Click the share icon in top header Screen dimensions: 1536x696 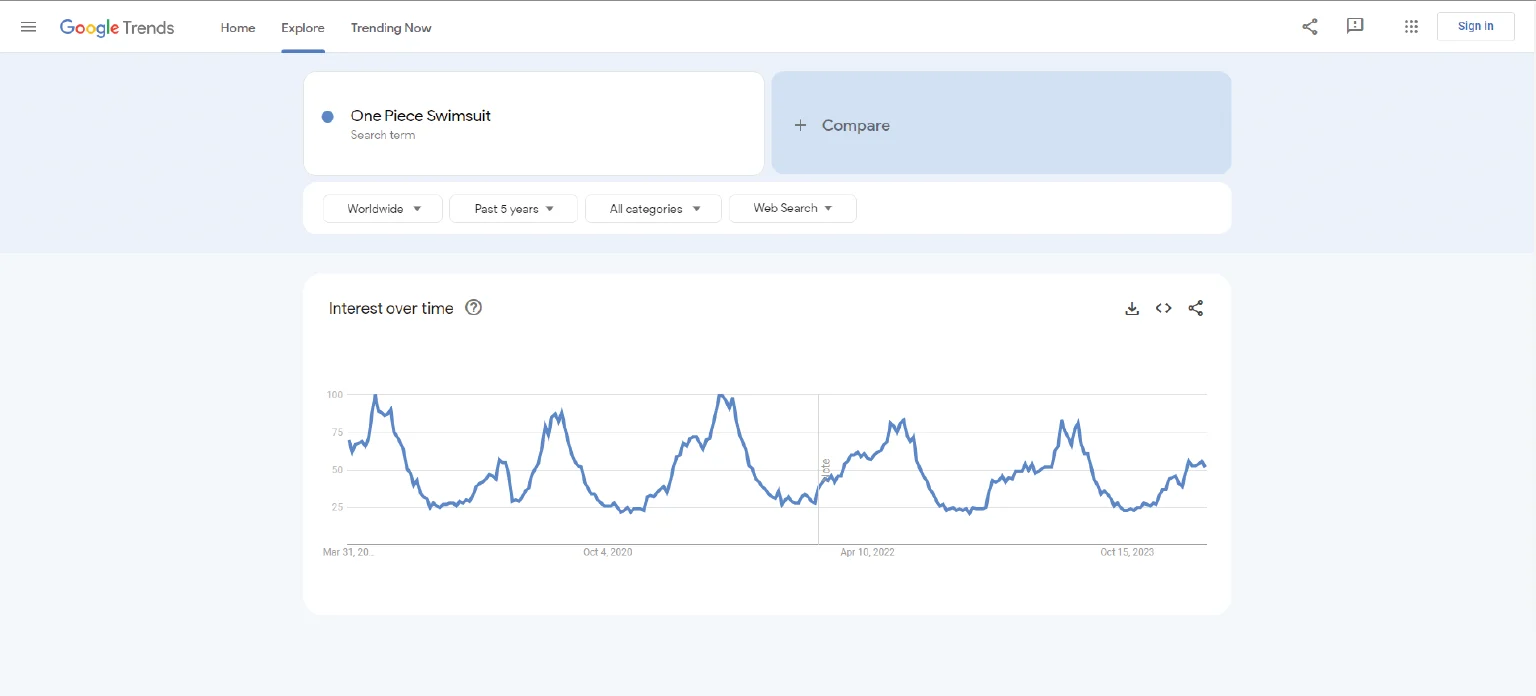pyautogui.click(x=1309, y=27)
